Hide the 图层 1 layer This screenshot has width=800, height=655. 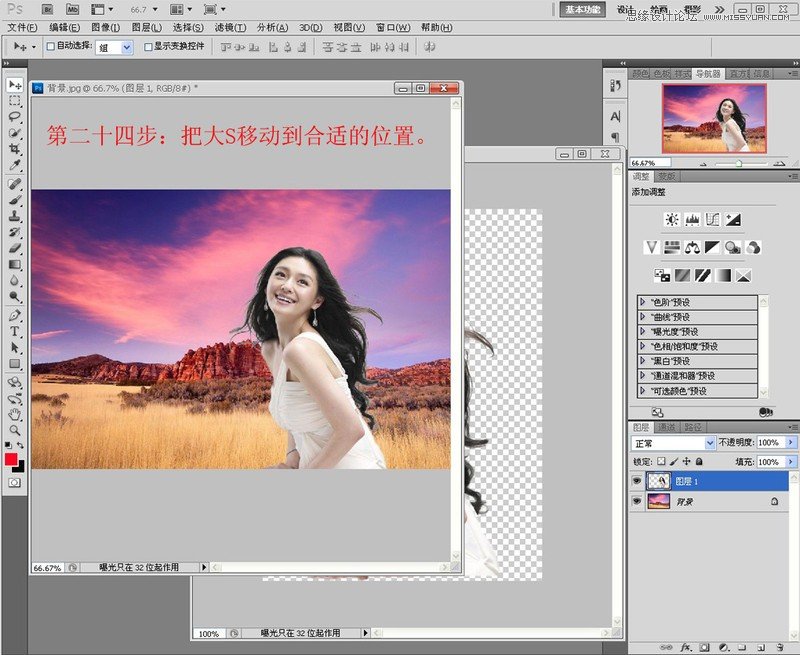tap(638, 480)
